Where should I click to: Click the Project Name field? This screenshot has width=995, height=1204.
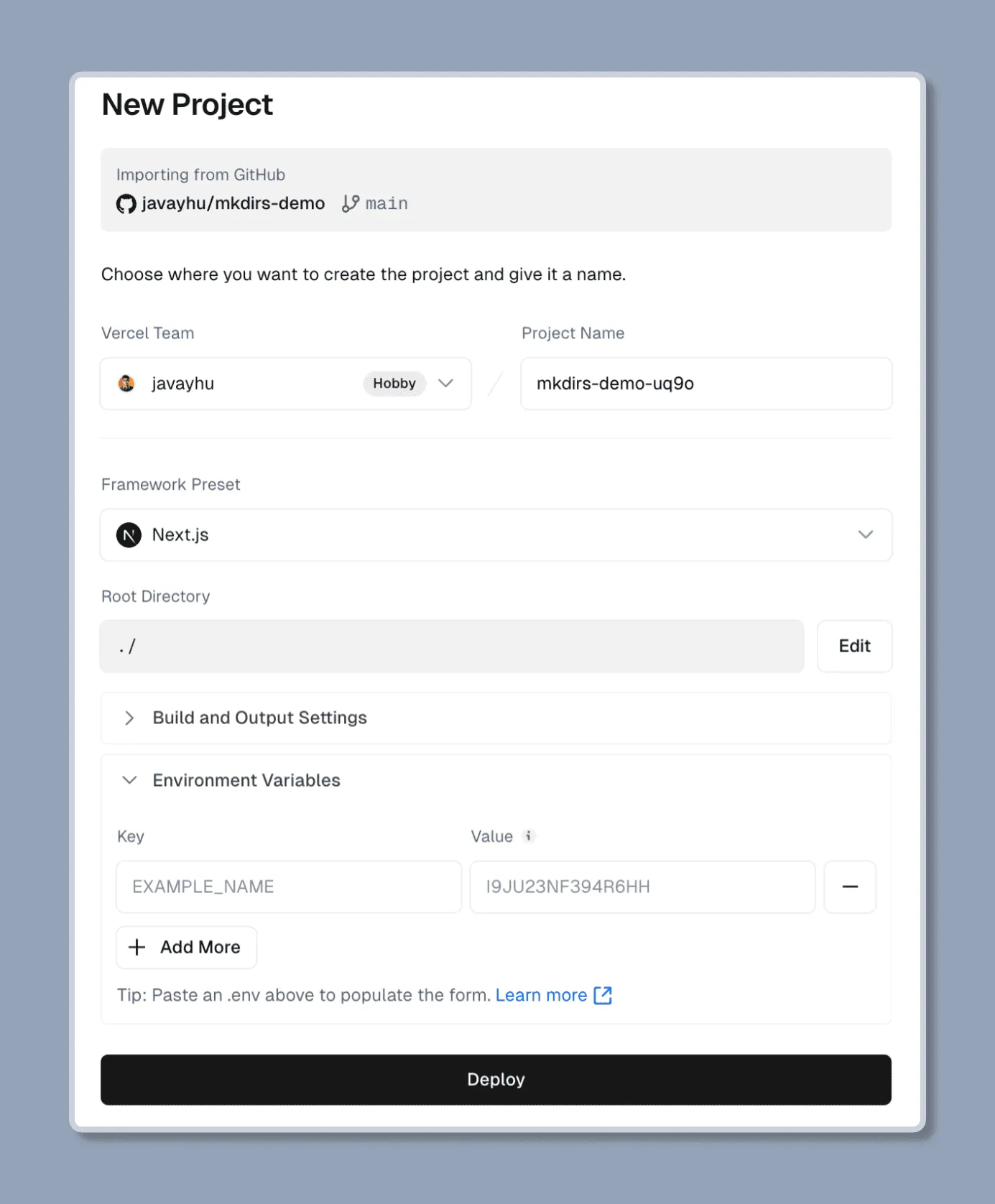pyautogui.click(x=705, y=383)
